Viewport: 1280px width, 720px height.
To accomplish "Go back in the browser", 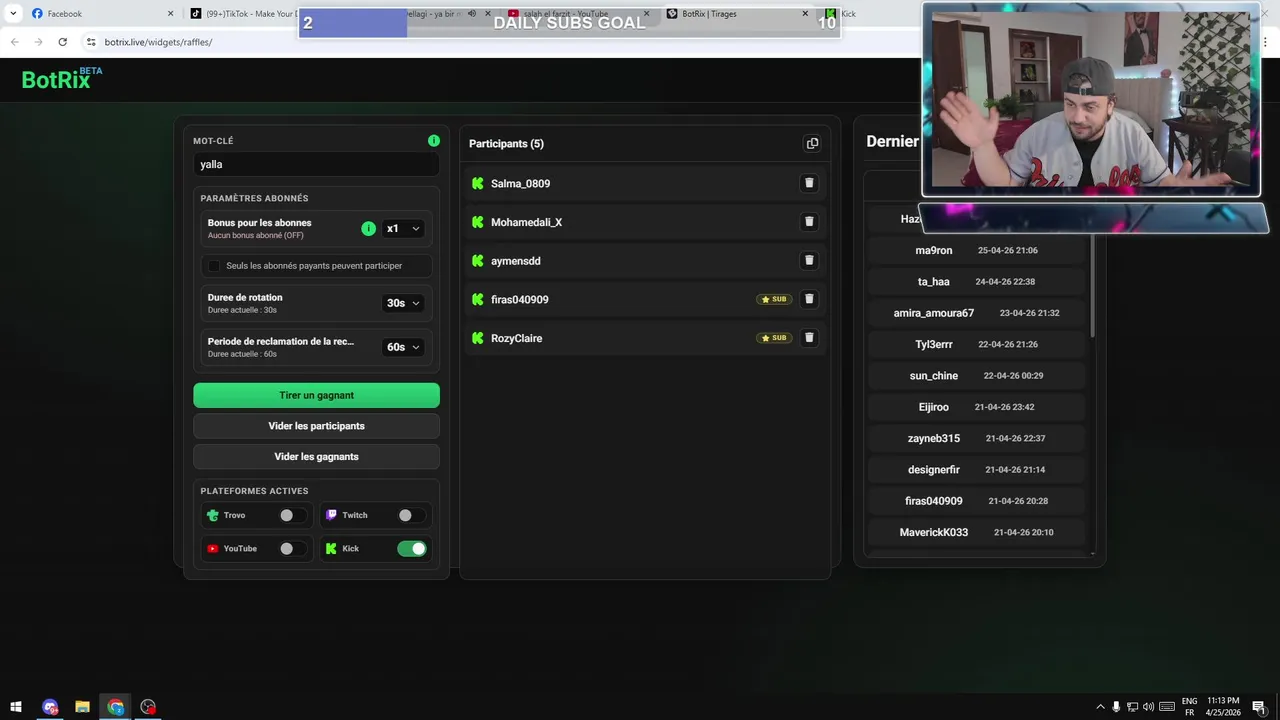I will click(x=14, y=42).
